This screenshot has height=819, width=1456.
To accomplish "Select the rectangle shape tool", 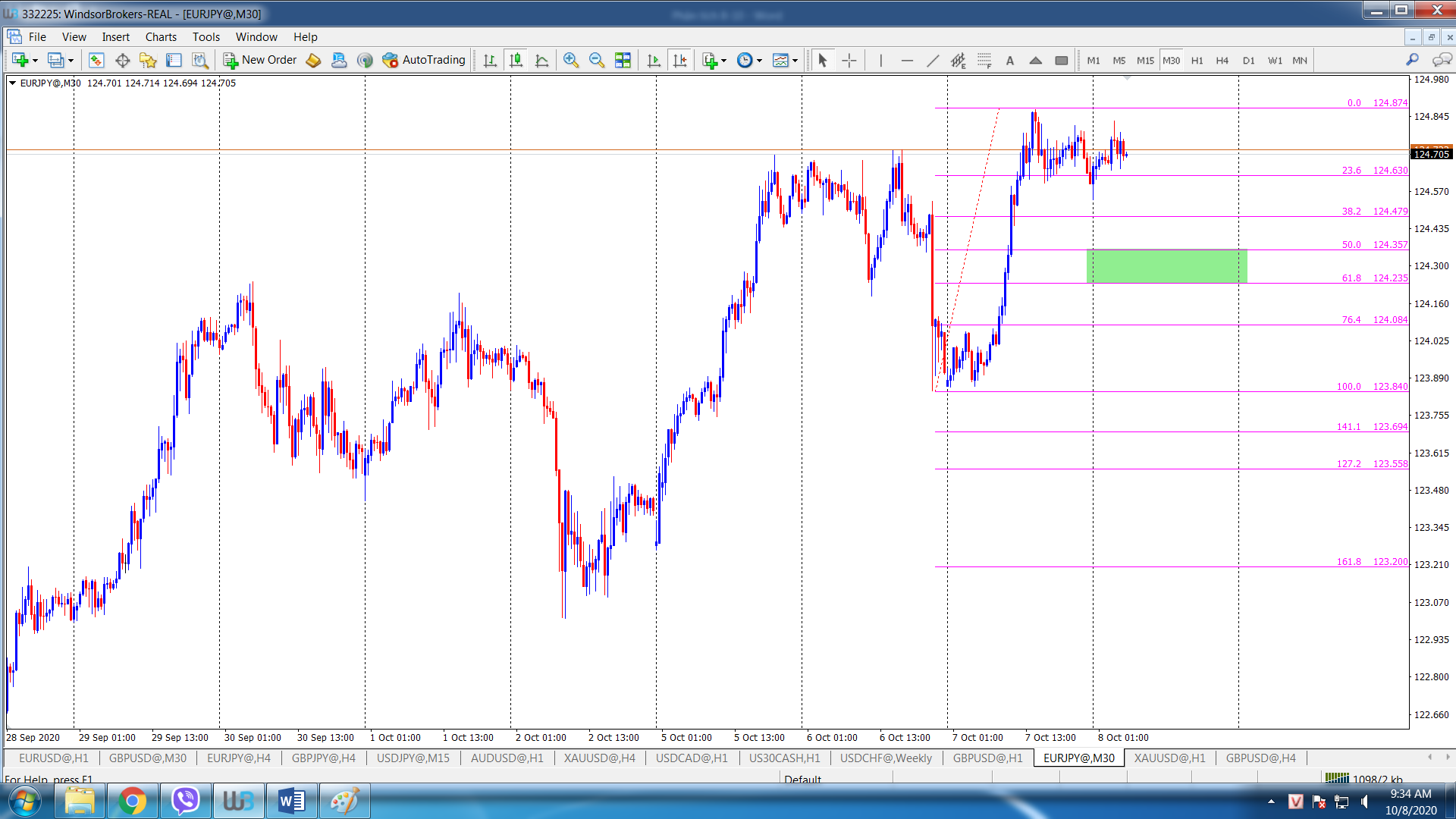I will 1062,60.
